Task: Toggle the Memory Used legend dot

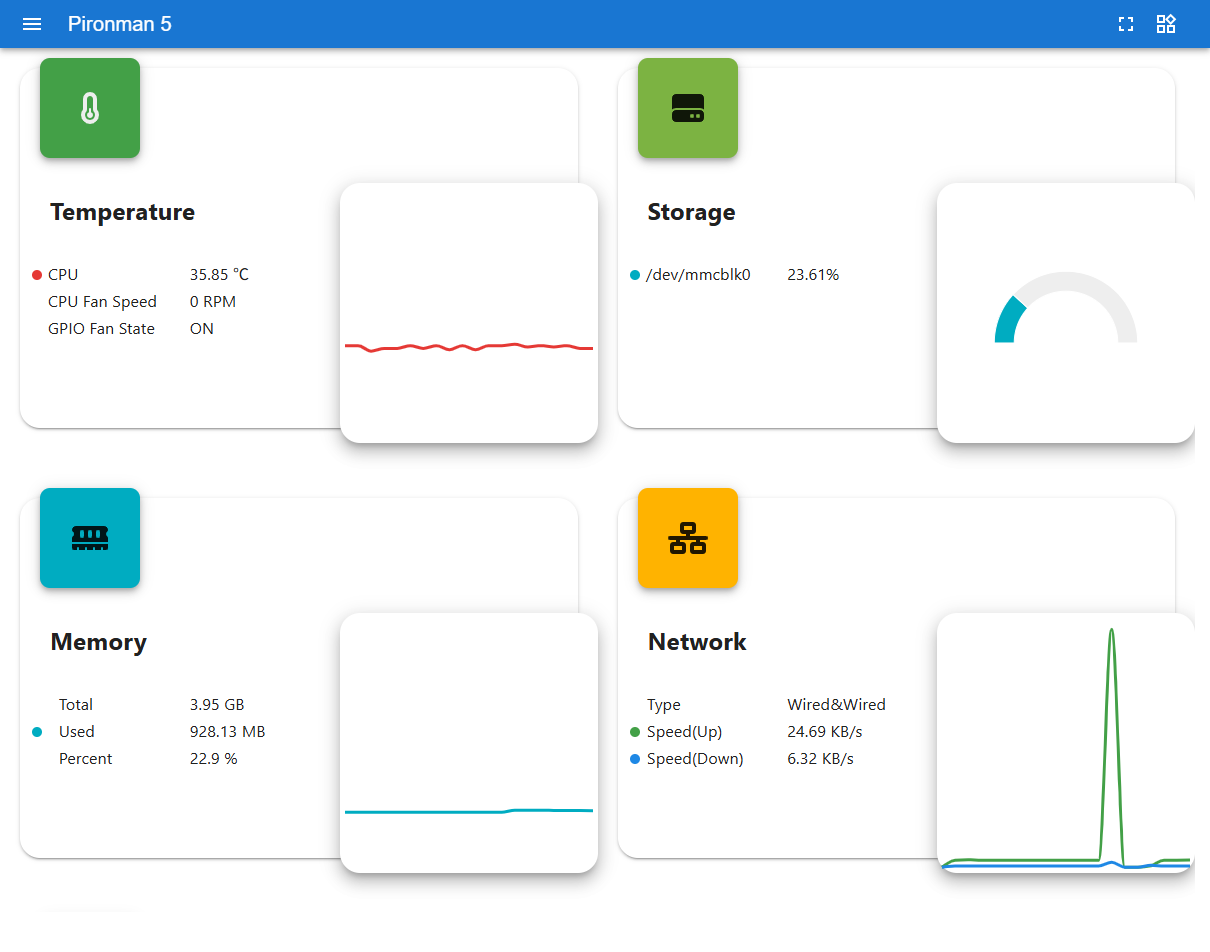Action: tap(37, 732)
